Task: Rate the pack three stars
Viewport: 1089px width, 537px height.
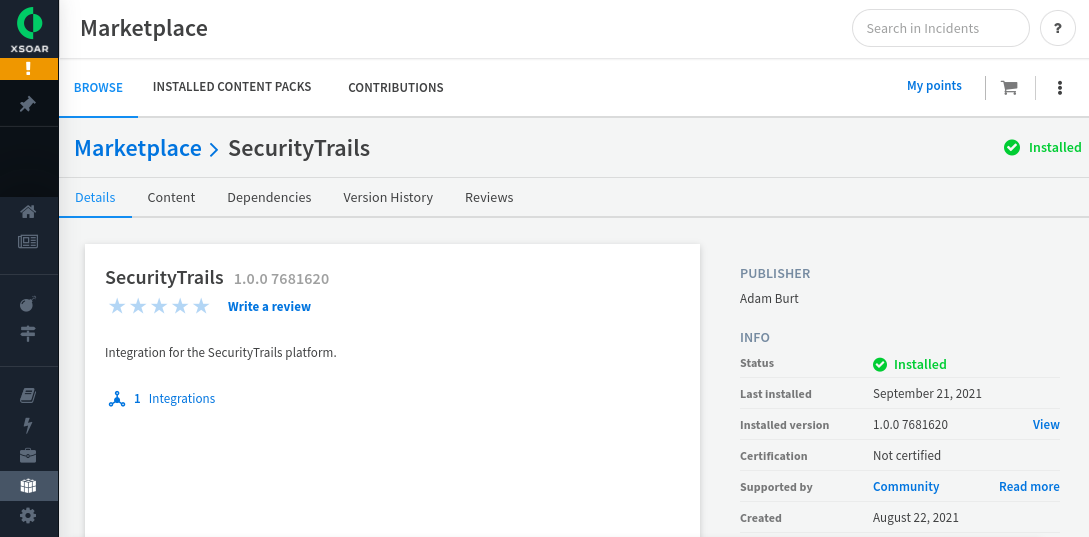Action: pos(159,306)
